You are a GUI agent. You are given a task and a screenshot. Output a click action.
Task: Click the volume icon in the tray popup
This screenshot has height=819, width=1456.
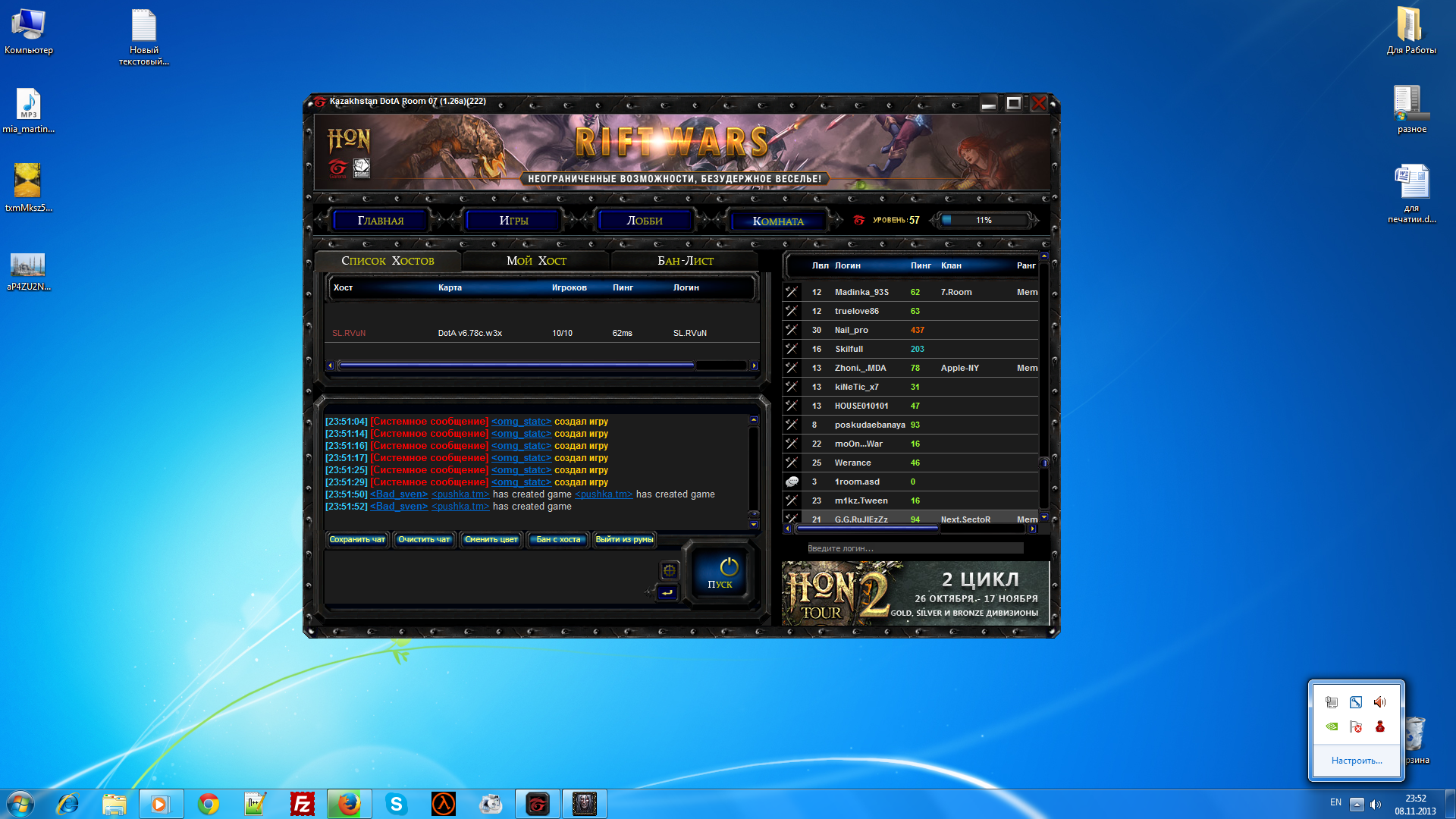pyautogui.click(x=1379, y=702)
